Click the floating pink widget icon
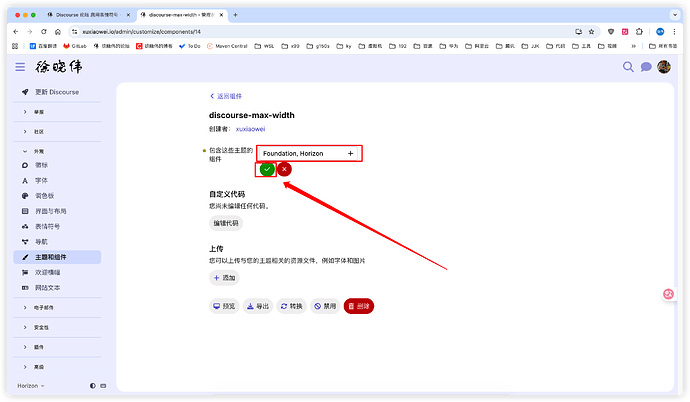690x402 pixels. (669, 294)
